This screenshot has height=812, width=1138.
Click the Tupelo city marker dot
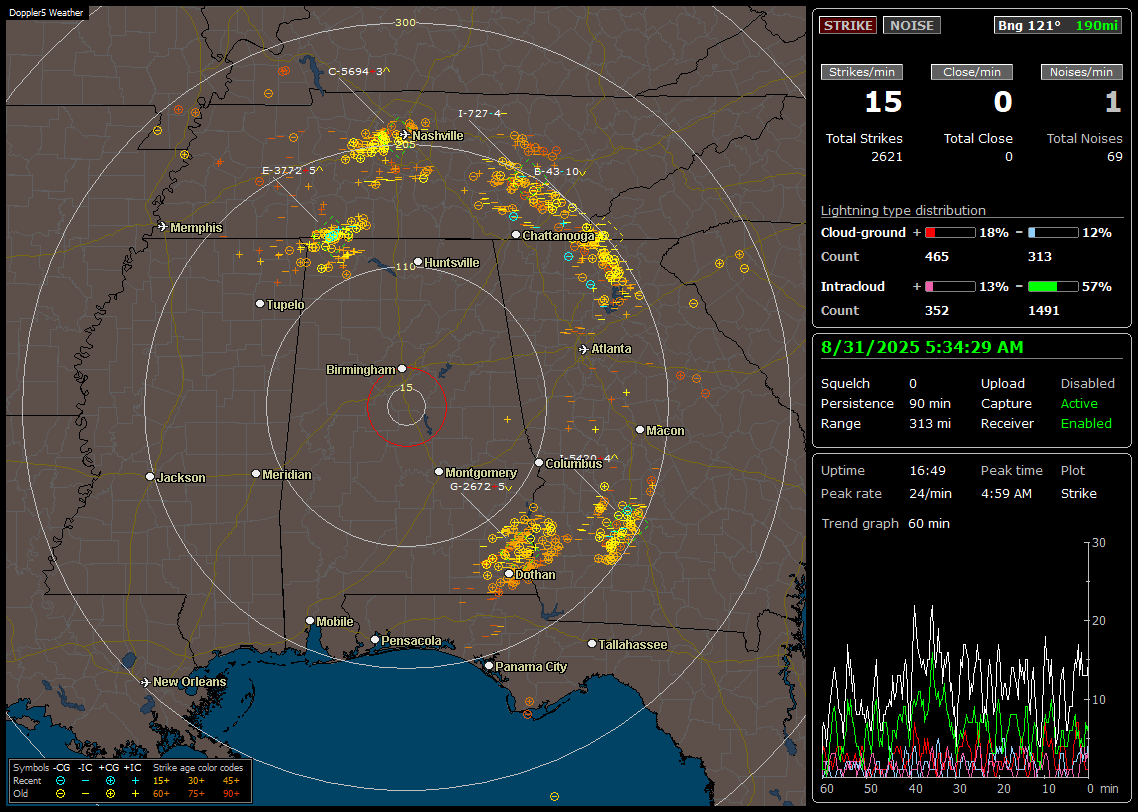(260, 303)
